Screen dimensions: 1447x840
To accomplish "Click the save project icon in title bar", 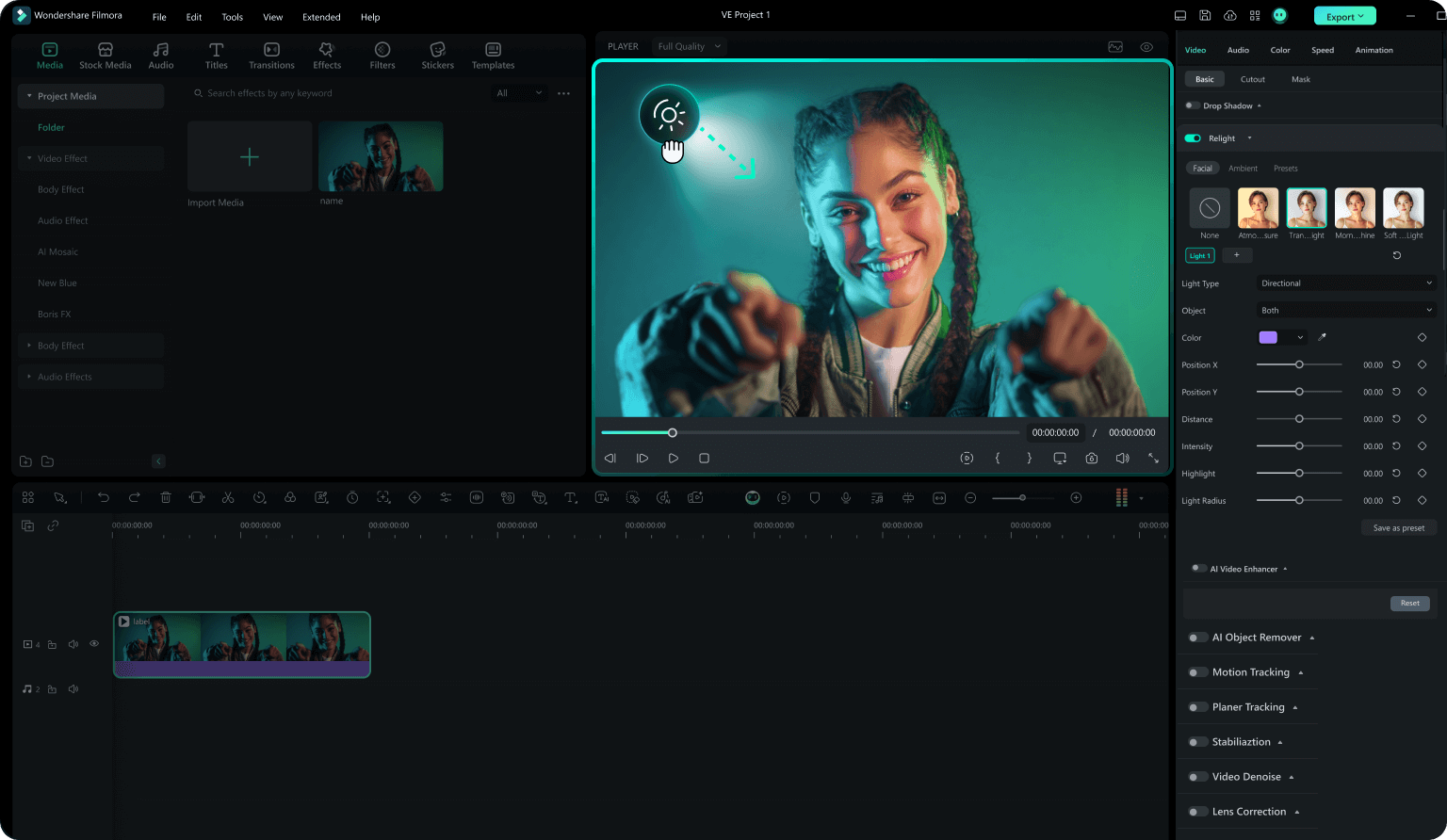I will click(x=1205, y=16).
